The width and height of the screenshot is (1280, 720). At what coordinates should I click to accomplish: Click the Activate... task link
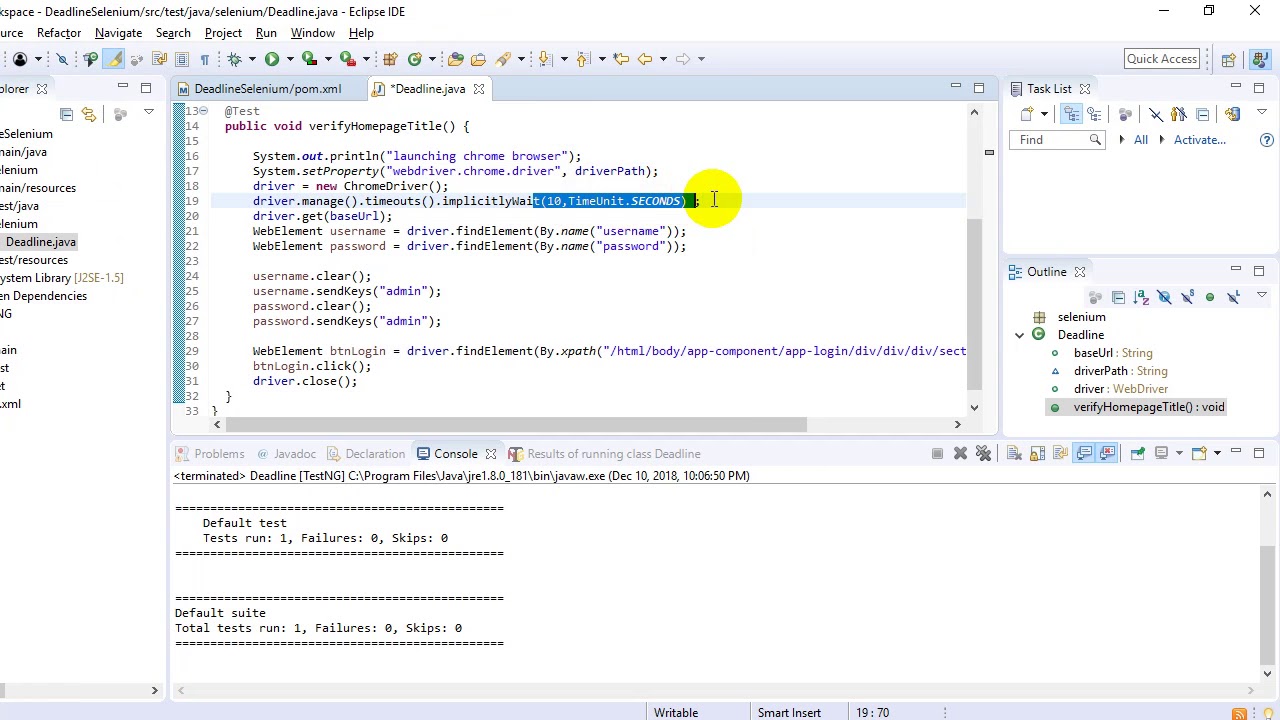click(x=1200, y=140)
